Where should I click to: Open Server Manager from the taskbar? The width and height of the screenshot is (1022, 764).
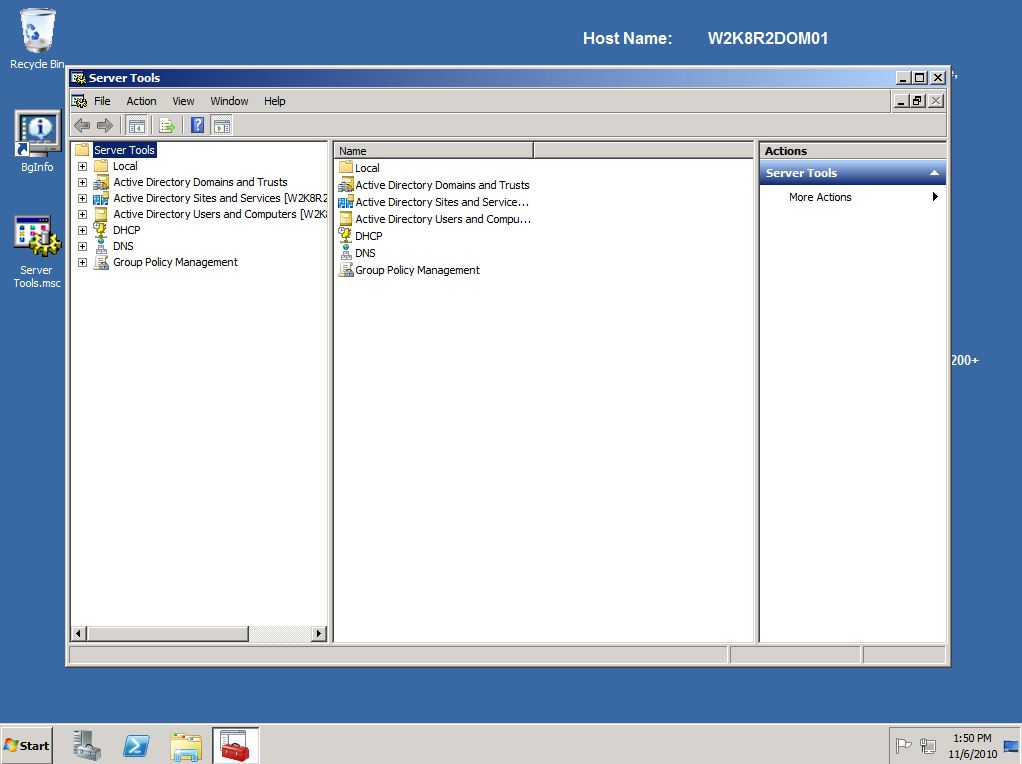87,745
